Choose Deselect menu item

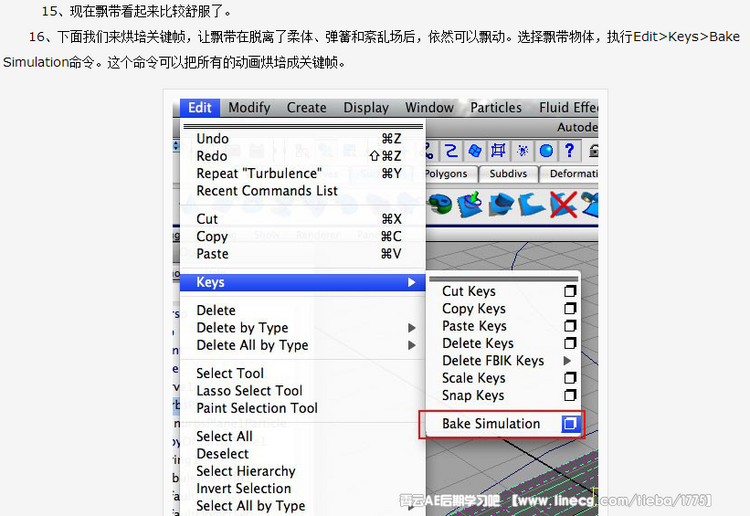pyautogui.click(x=302, y=454)
